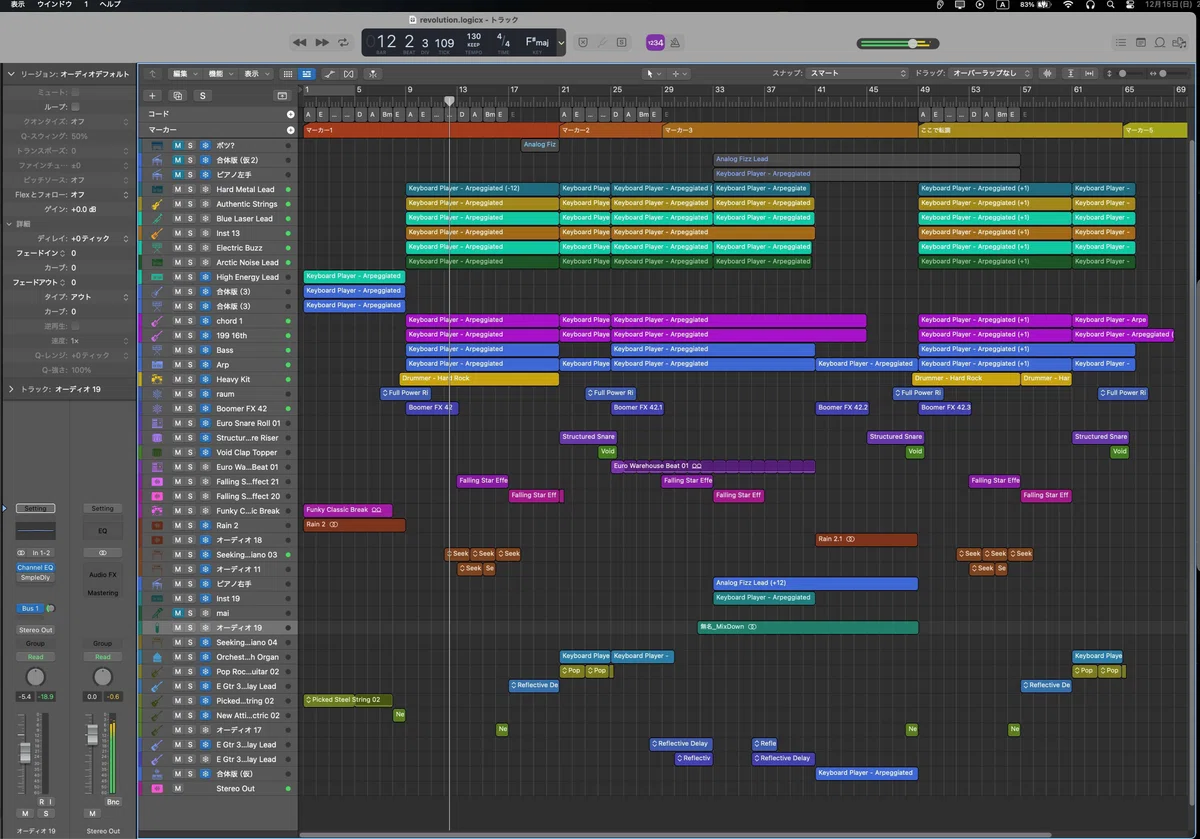
Task: Click the Setting button on オーディオ 19 strip
Action: (x=36, y=508)
